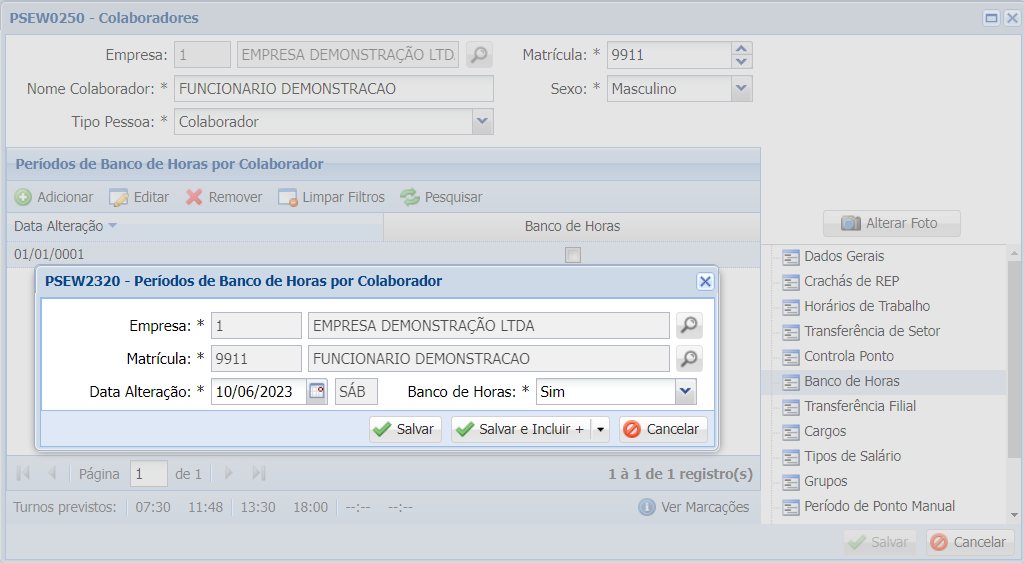Click Limpar Filtros toolbar item
Viewport: 1024px width, 563px height.
coord(331,197)
